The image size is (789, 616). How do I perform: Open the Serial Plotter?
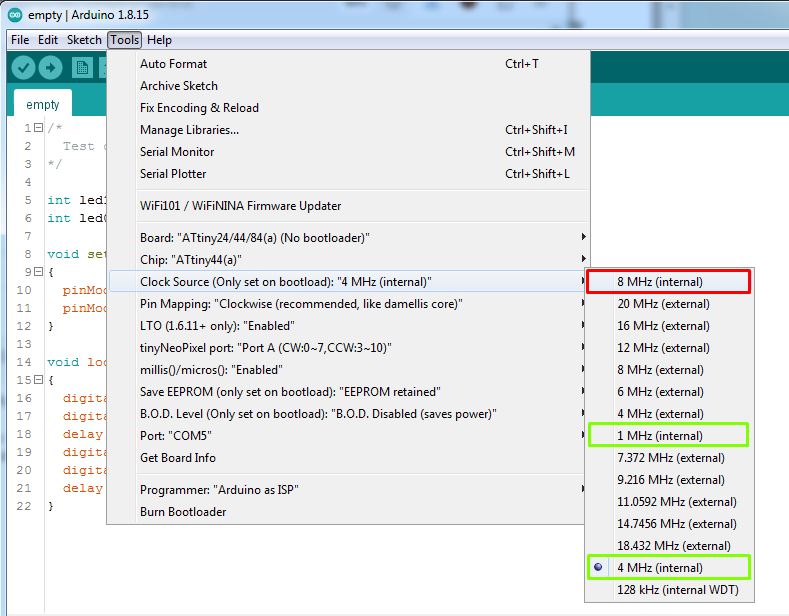click(x=348, y=174)
